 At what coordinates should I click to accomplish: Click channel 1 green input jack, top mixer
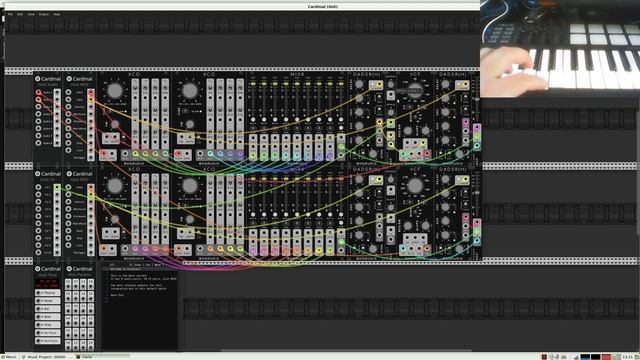253,156
